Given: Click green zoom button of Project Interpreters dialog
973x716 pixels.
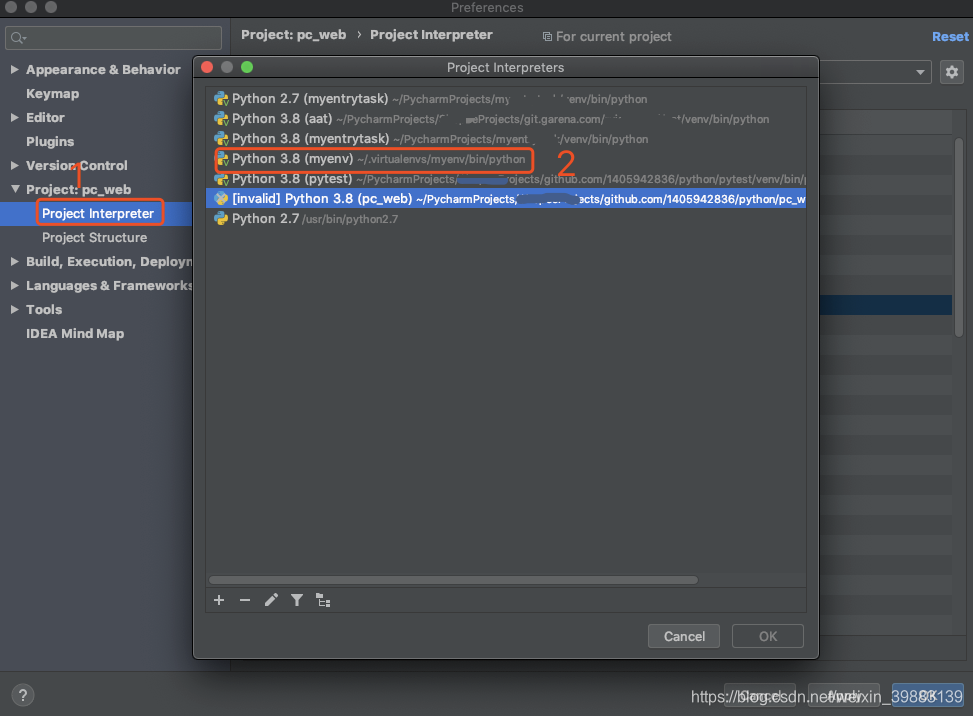Looking at the screenshot, I should tap(247, 67).
